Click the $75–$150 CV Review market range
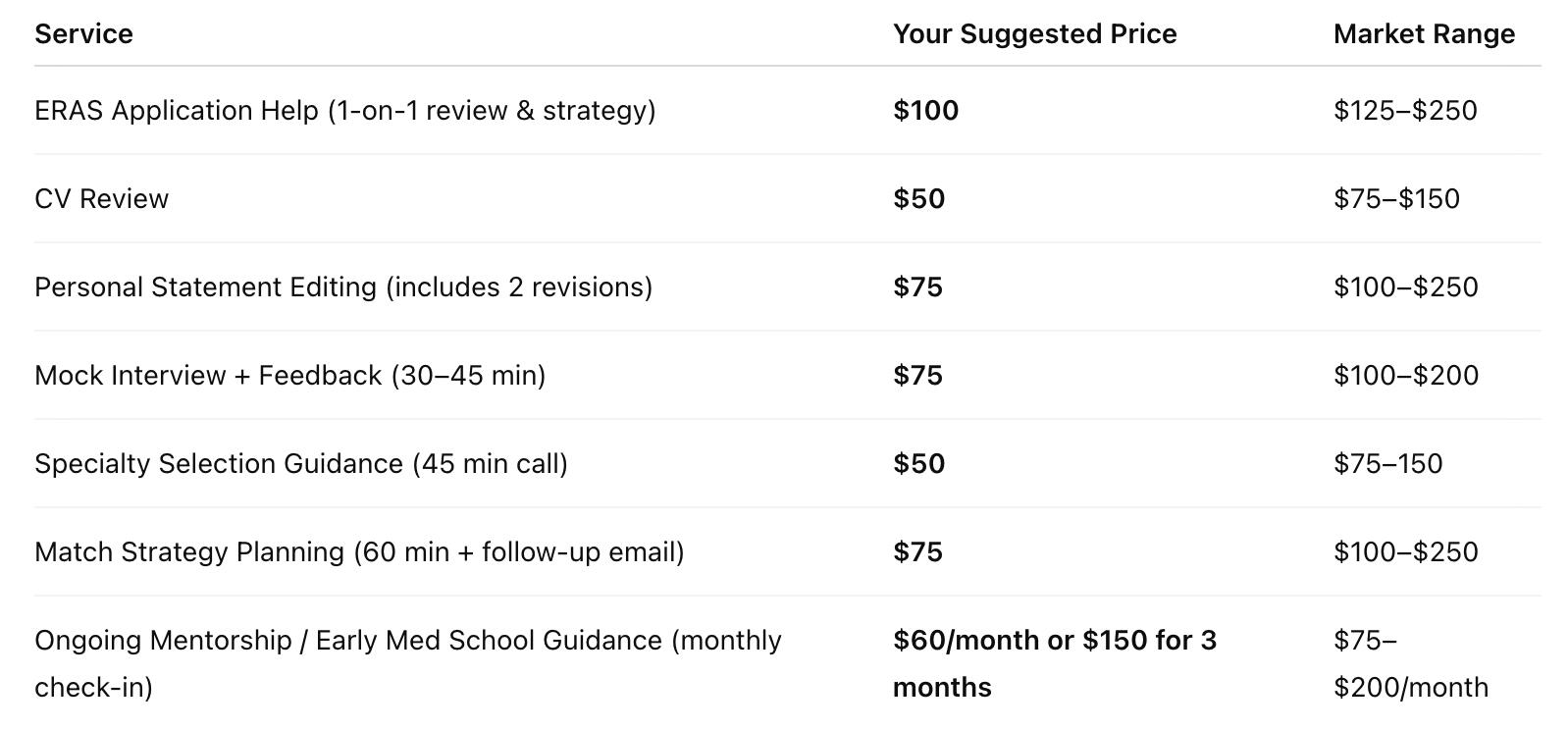Viewport: 1568px width, 730px height. 1396,198
